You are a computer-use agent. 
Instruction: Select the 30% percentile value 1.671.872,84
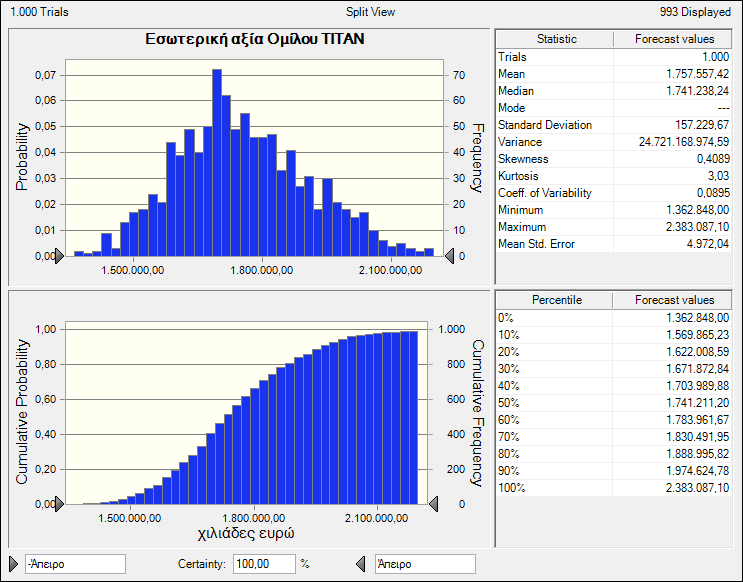pos(697,369)
